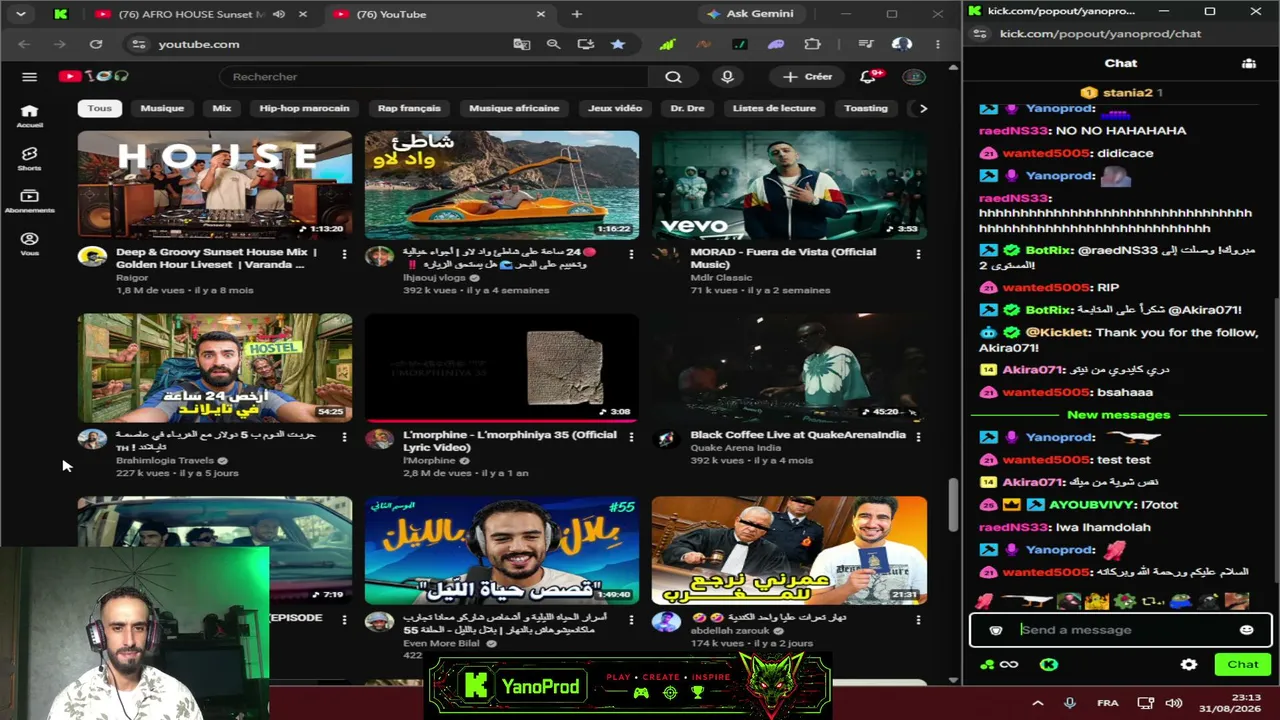Select the Listes de lecture chip
Viewport: 1280px width, 720px height.
tap(774, 108)
